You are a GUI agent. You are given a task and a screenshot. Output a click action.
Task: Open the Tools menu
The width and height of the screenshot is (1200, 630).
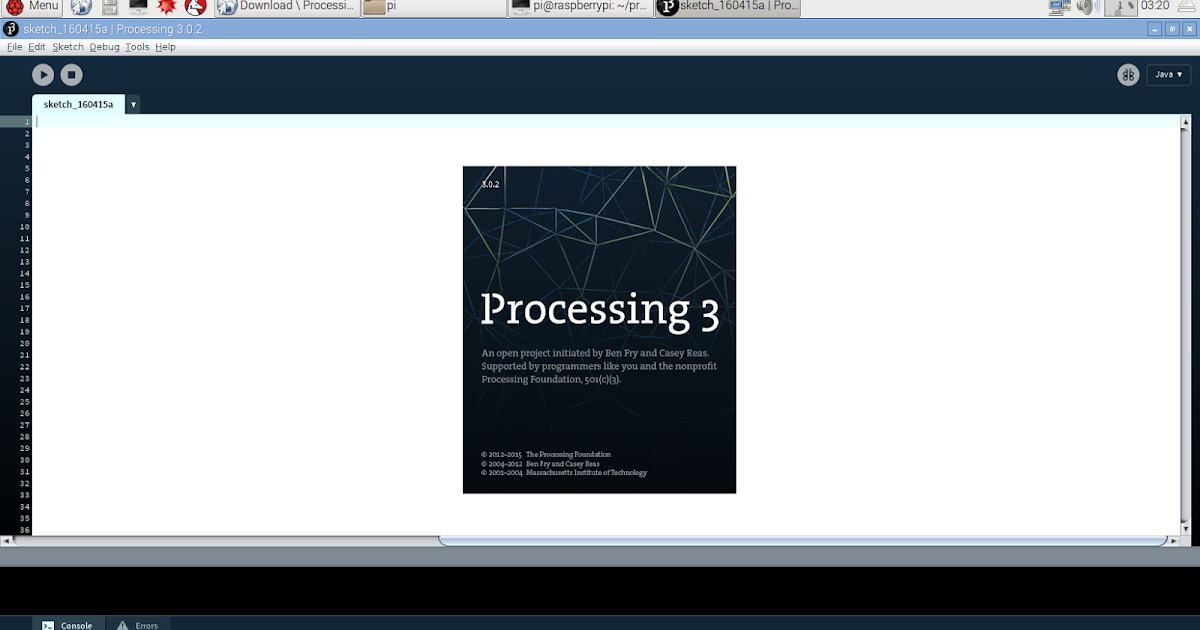[137, 46]
